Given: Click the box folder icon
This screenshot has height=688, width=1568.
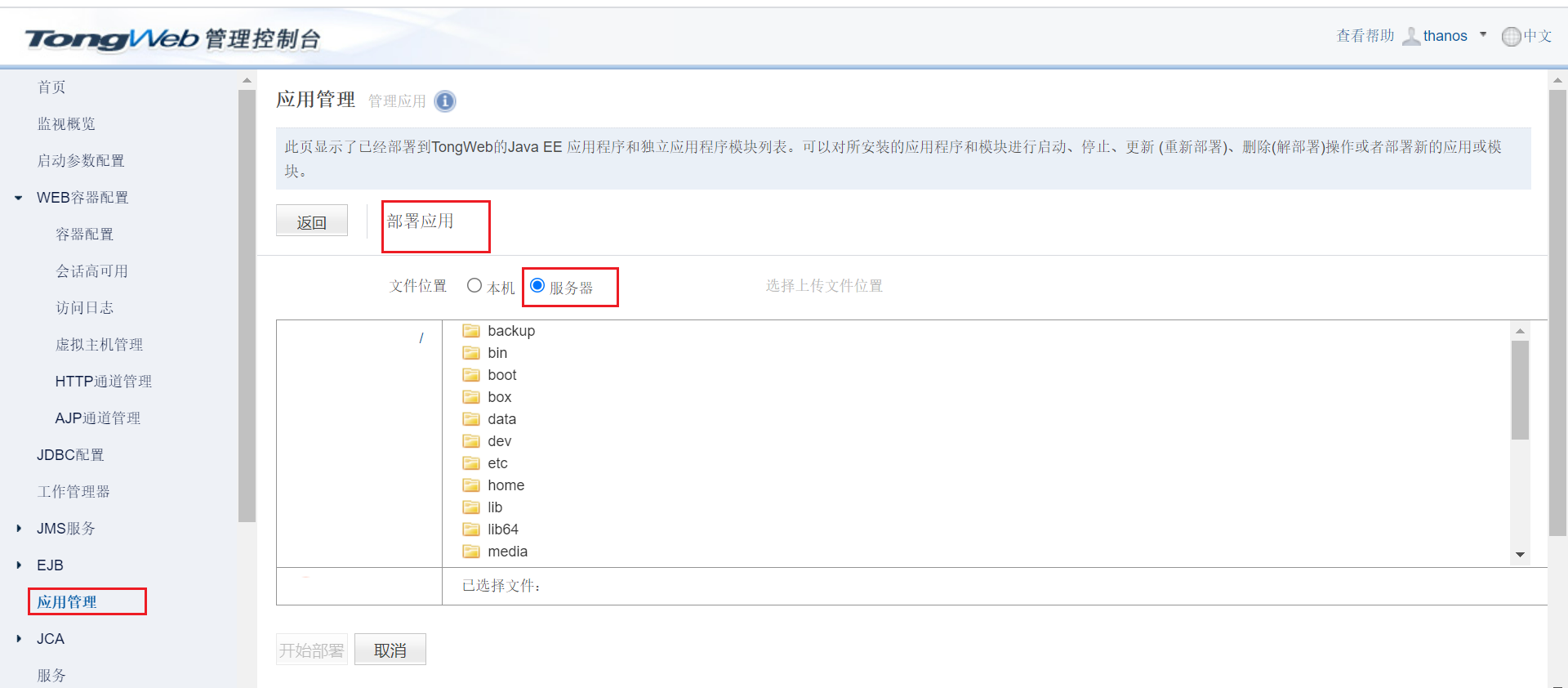Looking at the screenshot, I should (x=471, y=397).
